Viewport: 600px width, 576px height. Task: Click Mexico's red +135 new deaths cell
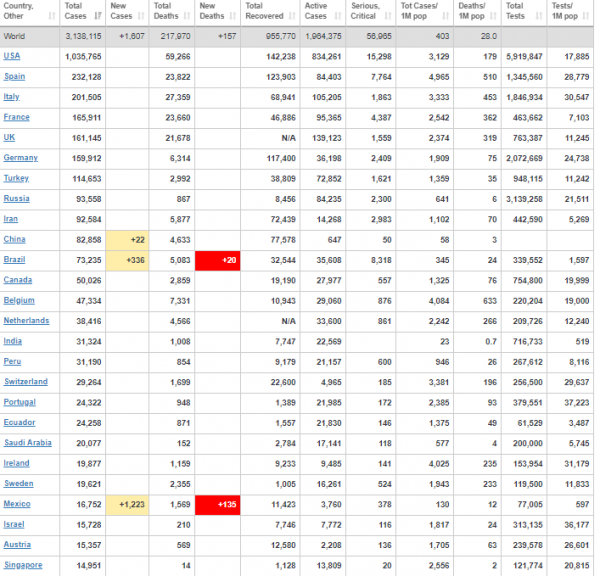tap(218, 504)
